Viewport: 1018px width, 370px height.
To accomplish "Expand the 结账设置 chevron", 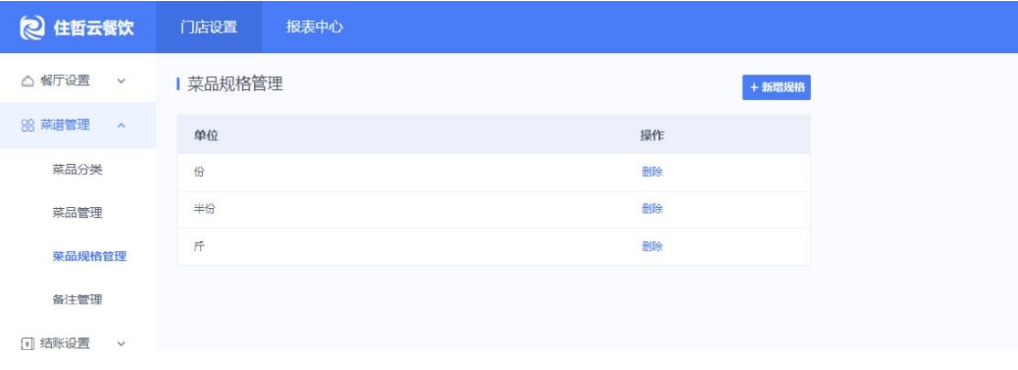I will (x=121, y=344).
